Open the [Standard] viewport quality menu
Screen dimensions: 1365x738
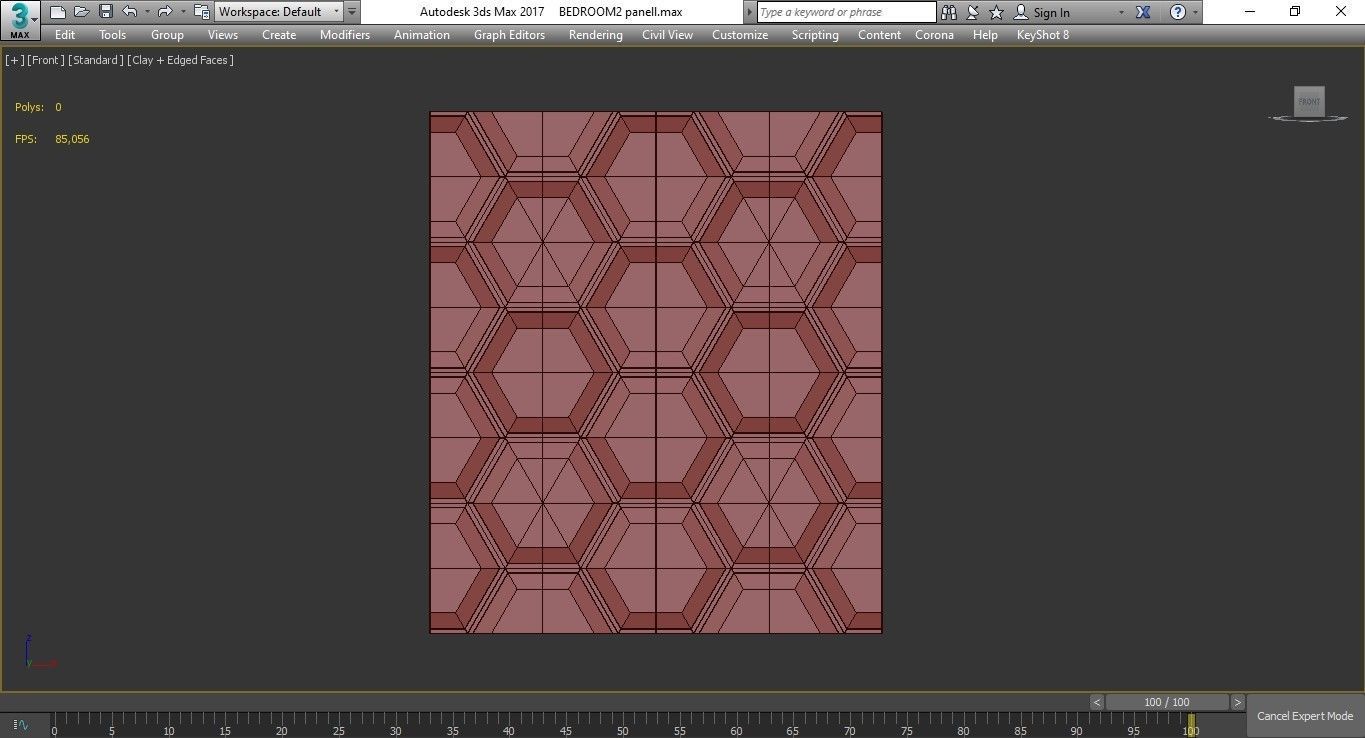tap(96, 60)
